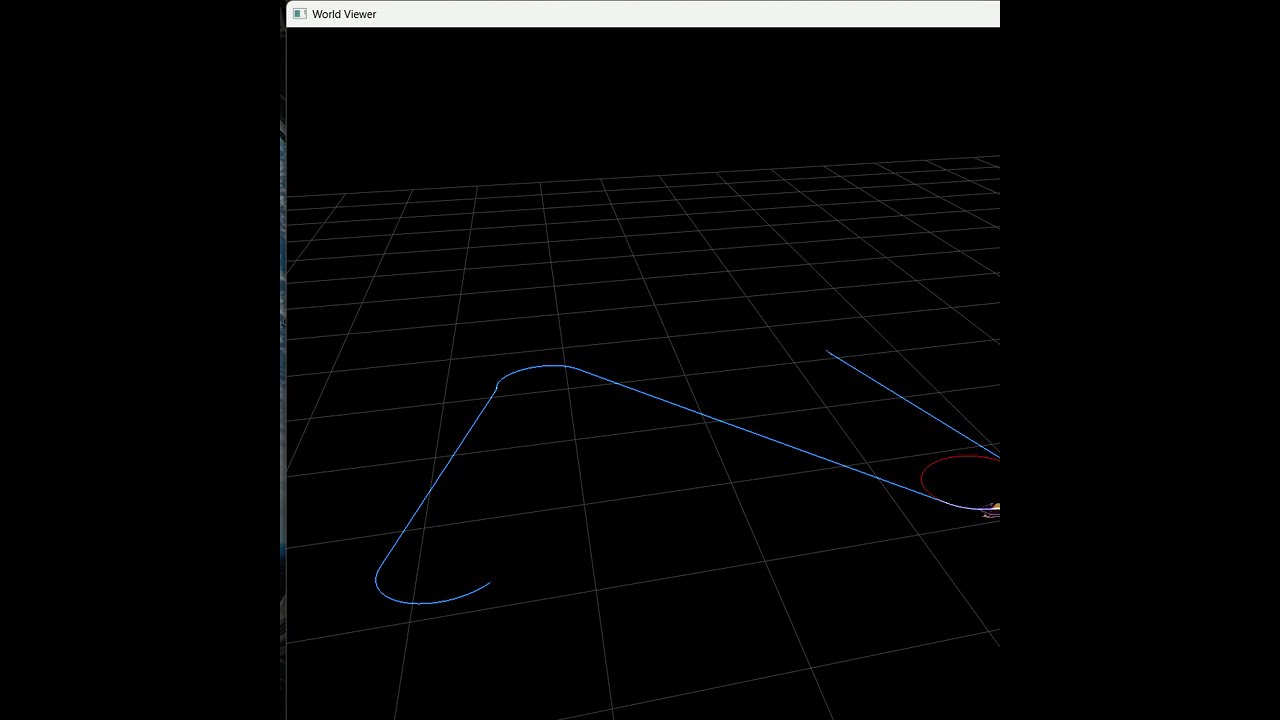Click the World Viewer window icon
The height and width of the screenshot is (720, 1280).
[299, 14]
